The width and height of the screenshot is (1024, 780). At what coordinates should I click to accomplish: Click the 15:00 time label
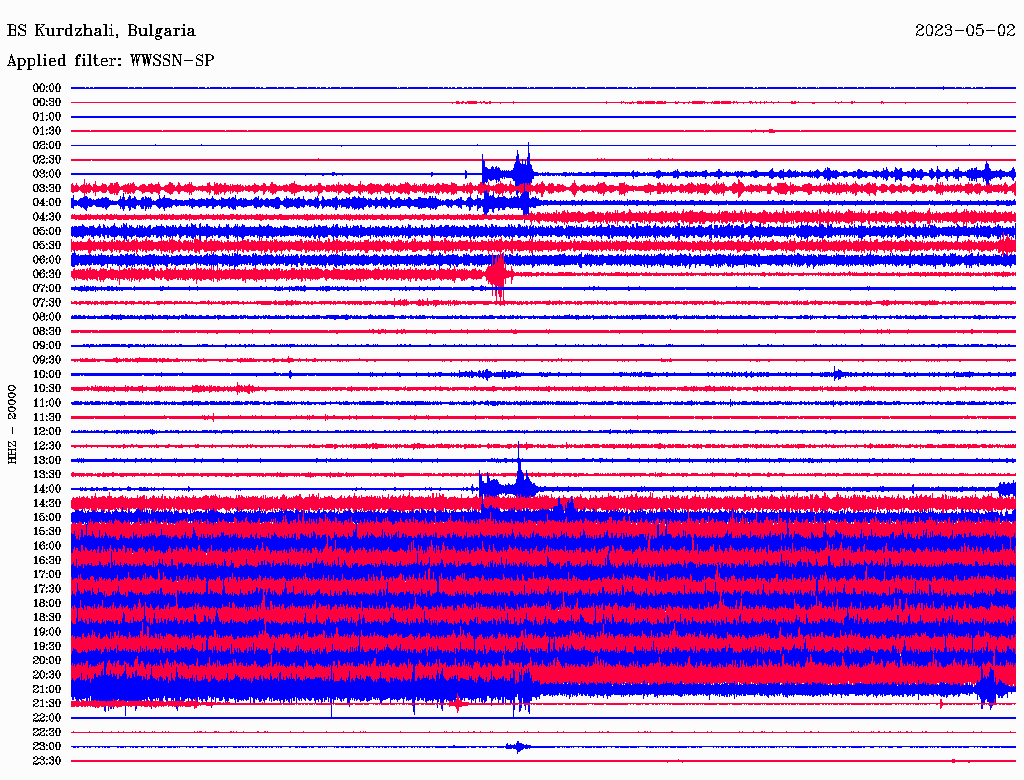(47, 517)
